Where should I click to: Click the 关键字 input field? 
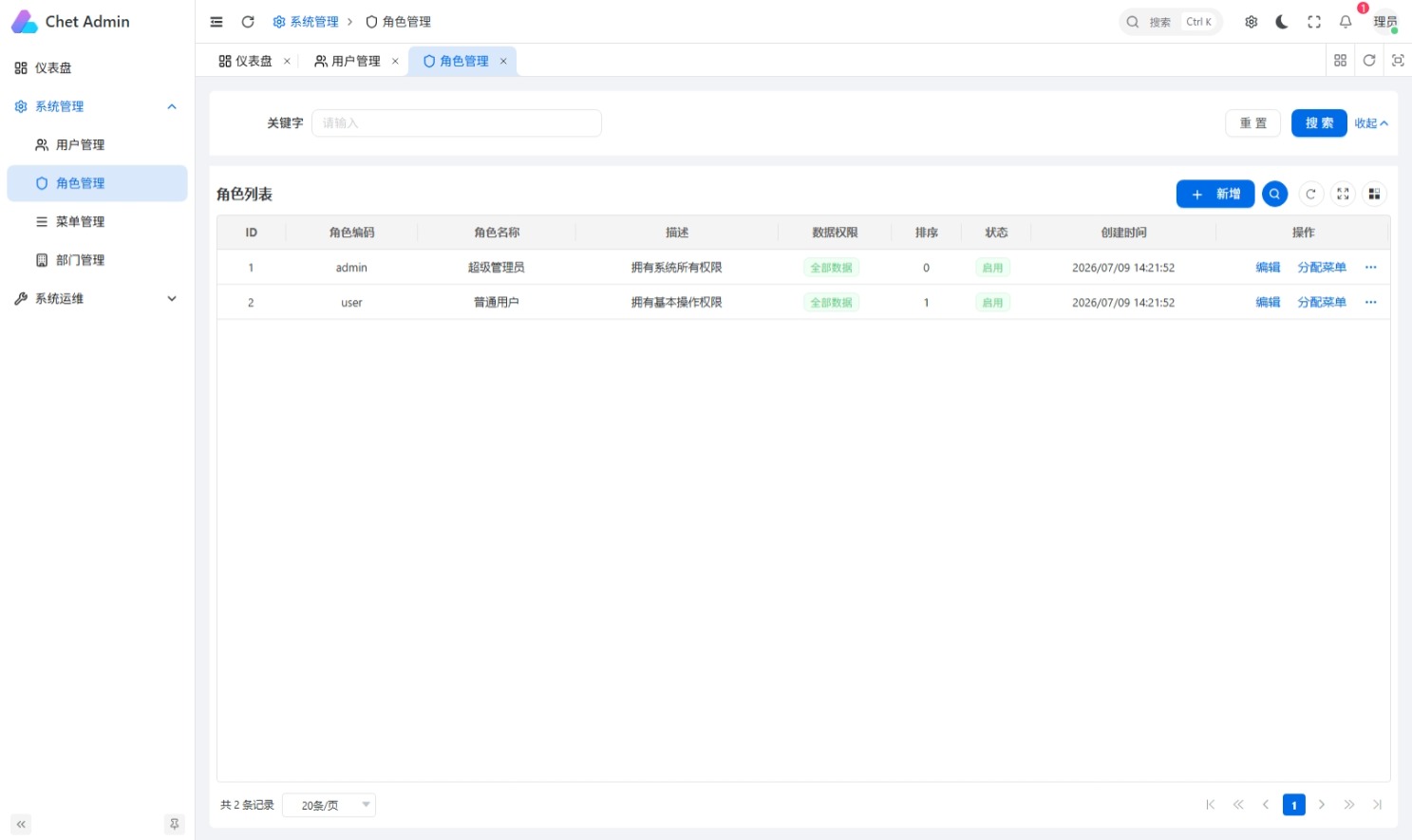tap(457, 123)
